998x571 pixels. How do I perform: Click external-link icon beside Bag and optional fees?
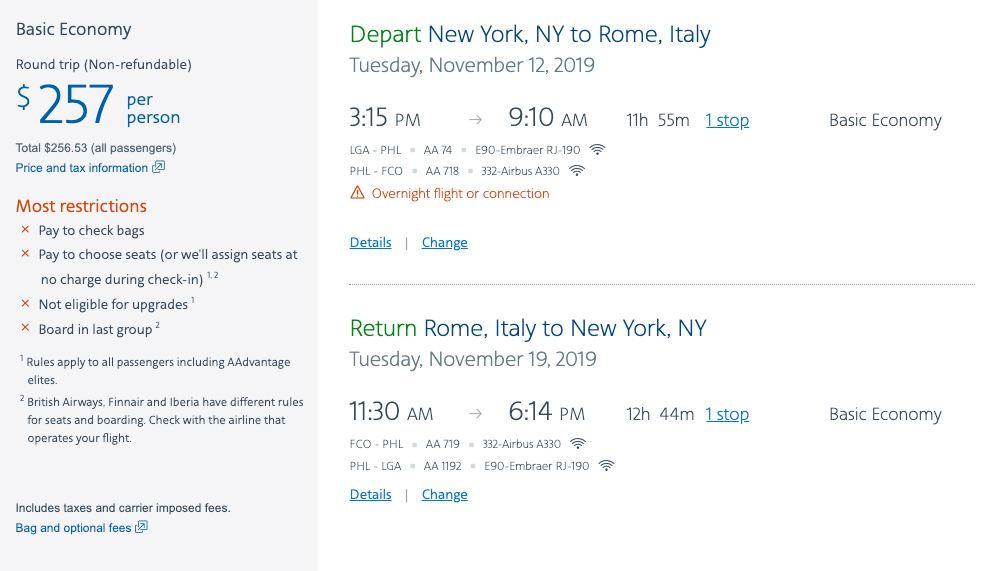[141, 527]
